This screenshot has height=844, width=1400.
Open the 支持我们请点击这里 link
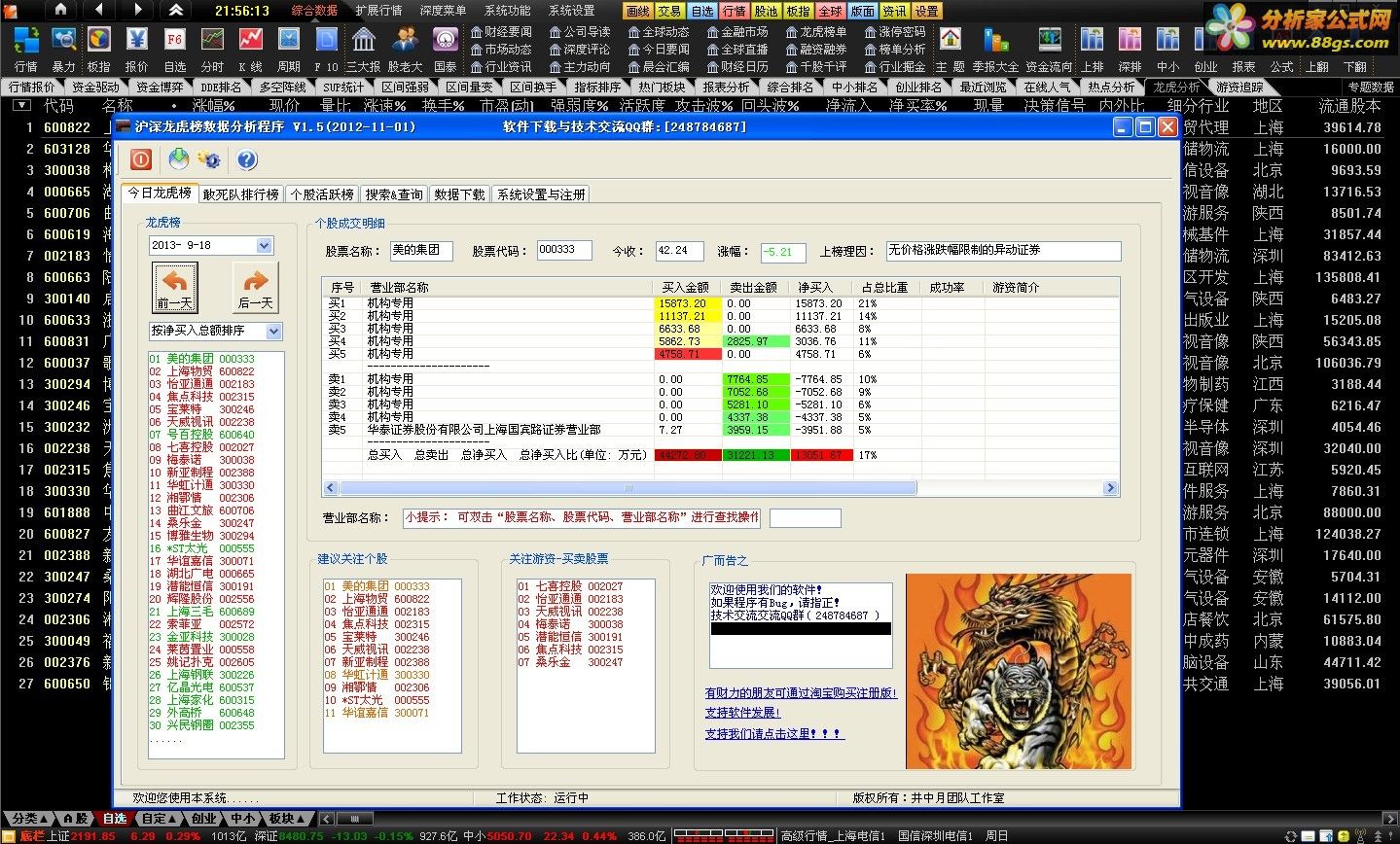[774, 733]
